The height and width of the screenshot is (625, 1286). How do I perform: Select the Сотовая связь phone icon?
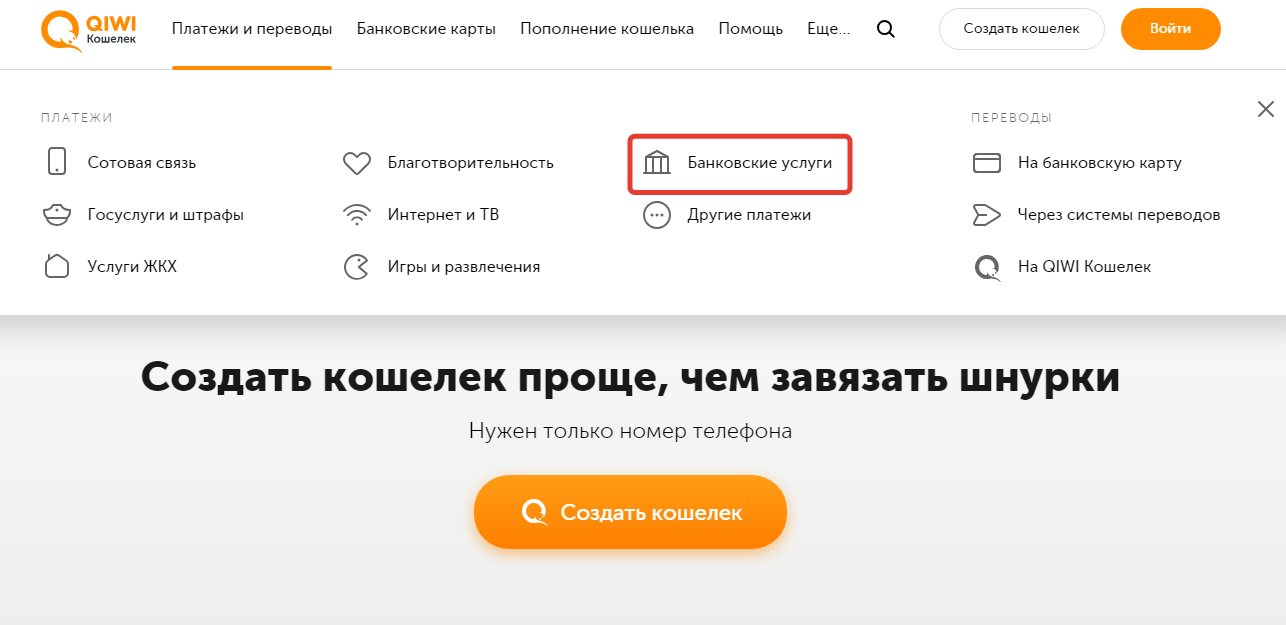coord(57,161)
